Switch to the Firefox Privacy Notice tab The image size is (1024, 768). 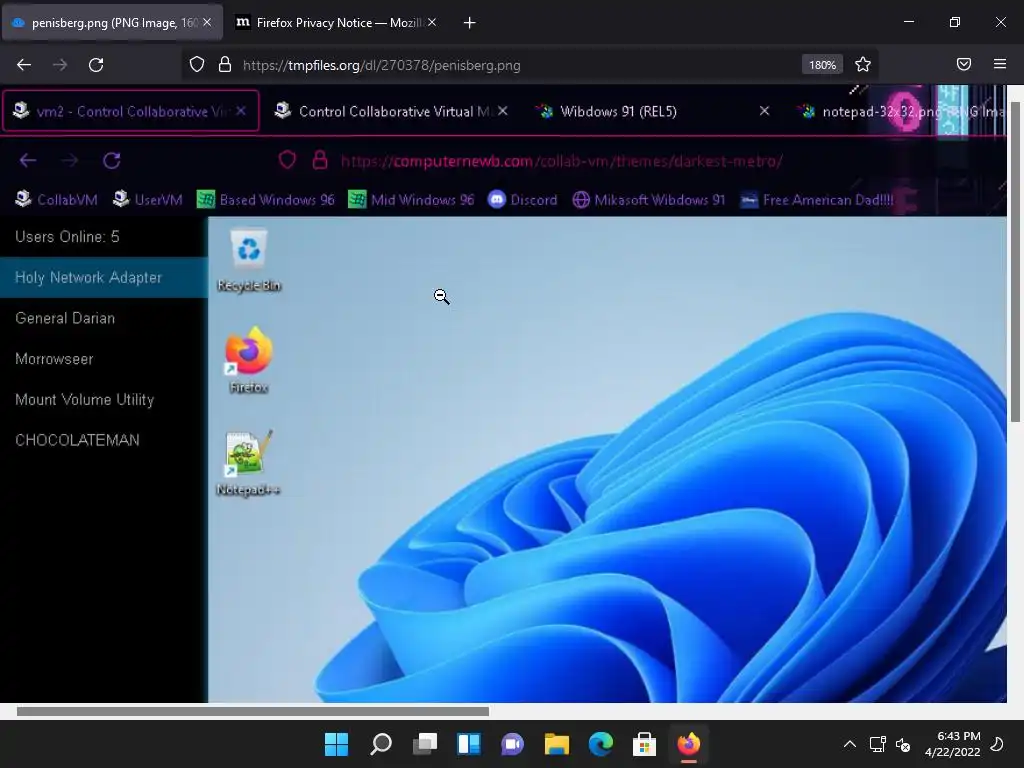(336, 22)
